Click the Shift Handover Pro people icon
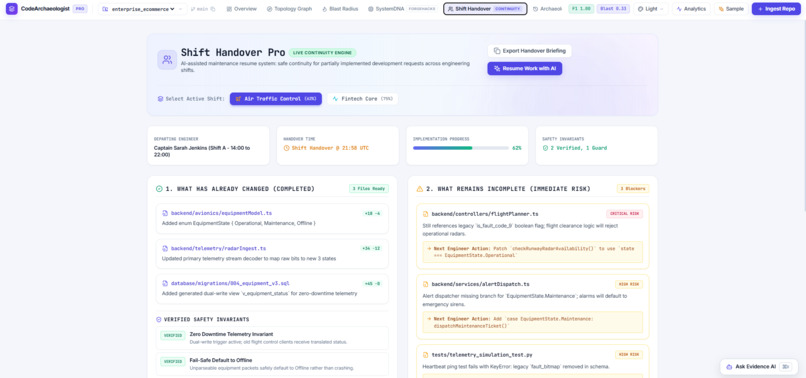This screenshot has height=378, width=806. click(167, 60)
